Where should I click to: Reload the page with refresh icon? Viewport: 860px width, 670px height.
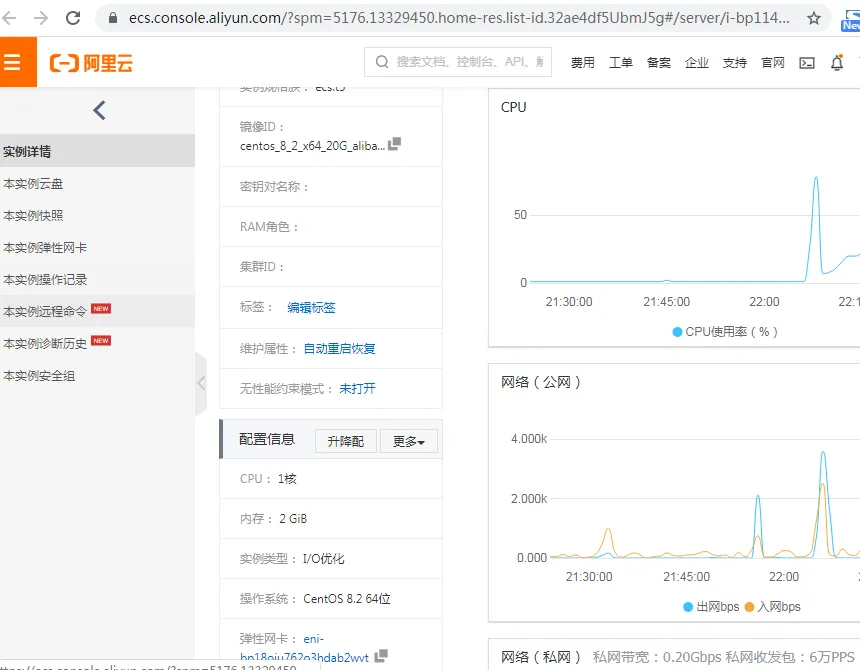click(x=73, y=18)
